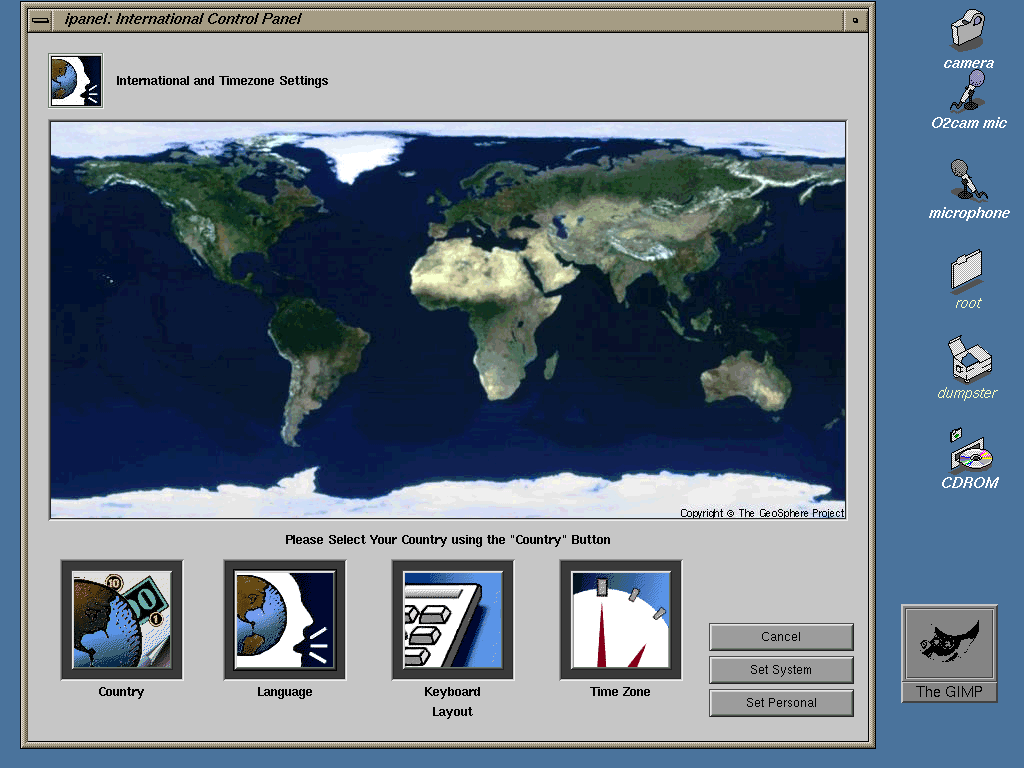
Task: Click the dumpster desktop icon
Action: coord(967,359)
